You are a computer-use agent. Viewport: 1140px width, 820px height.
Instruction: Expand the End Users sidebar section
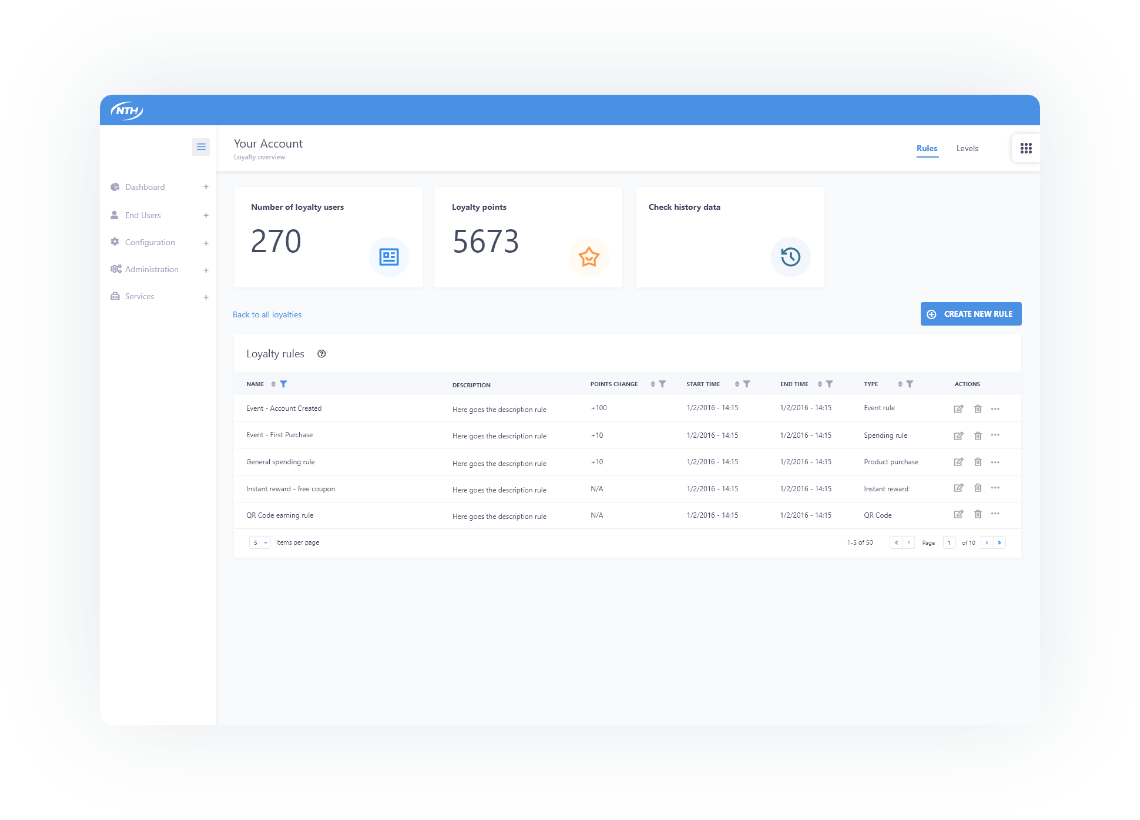tap(205, 215)
